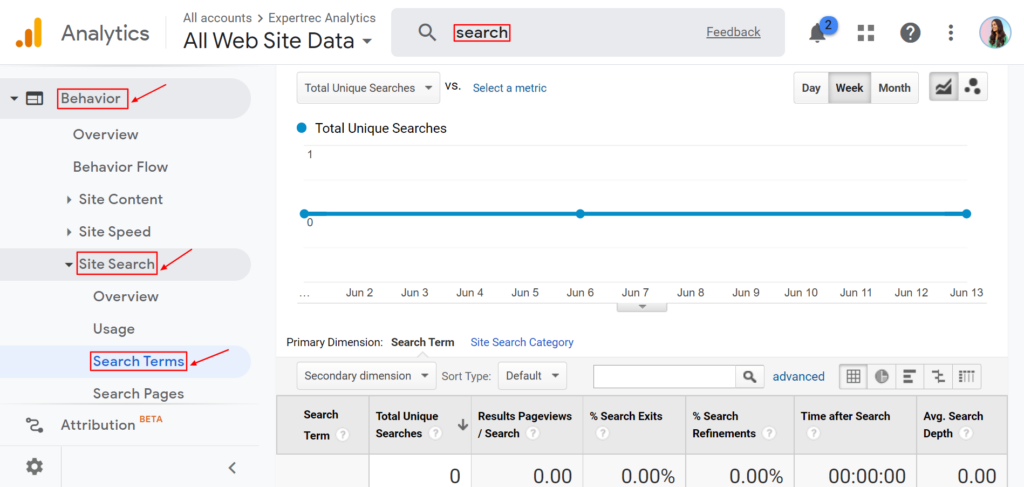Focus the table filter input field
The height and width of the screenshot is (487, 1024).
pyautogui.click(x=664, y=376)
